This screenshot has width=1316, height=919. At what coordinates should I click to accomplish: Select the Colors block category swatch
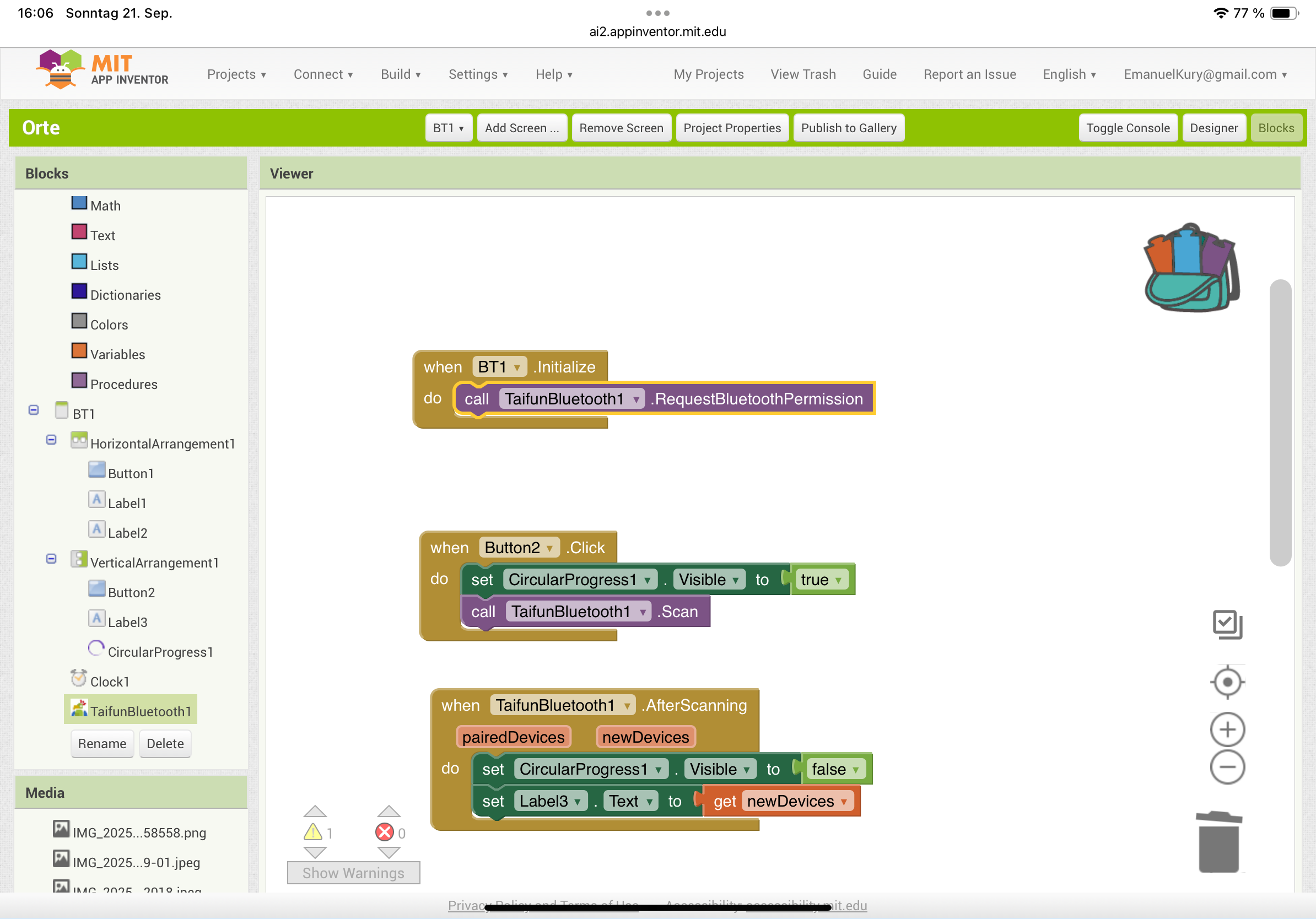click(79, 321)
